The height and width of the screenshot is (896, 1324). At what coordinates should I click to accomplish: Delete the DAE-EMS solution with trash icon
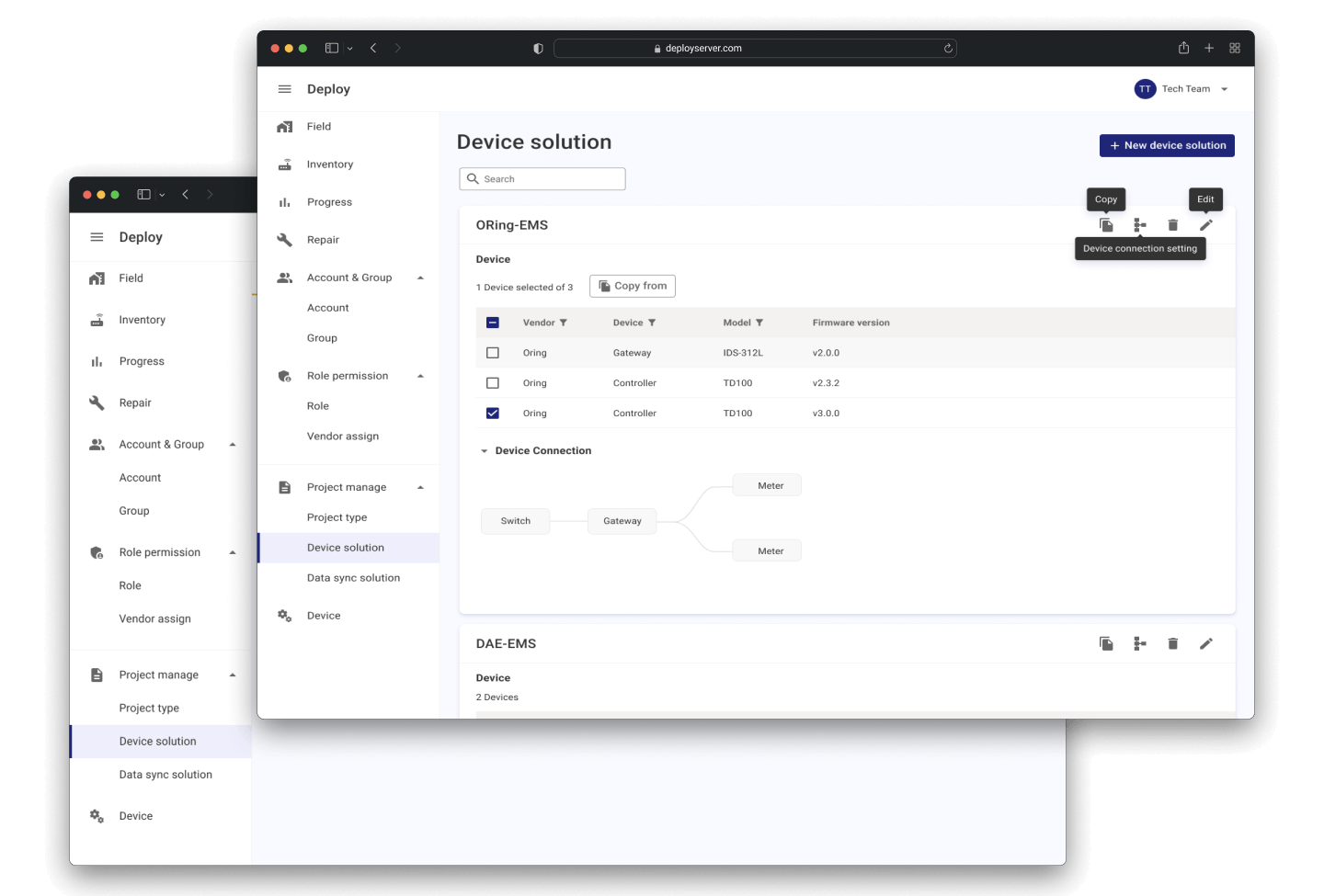(1173, 643)
